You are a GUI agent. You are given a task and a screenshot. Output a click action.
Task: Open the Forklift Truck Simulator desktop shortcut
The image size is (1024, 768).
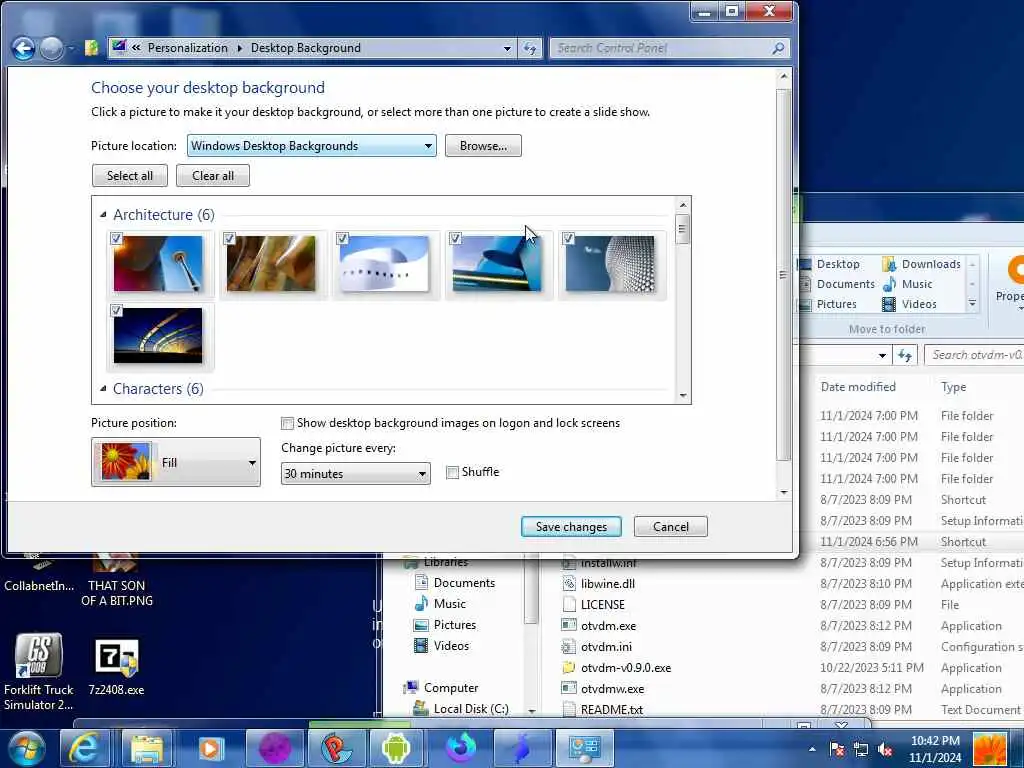(39, 672)
